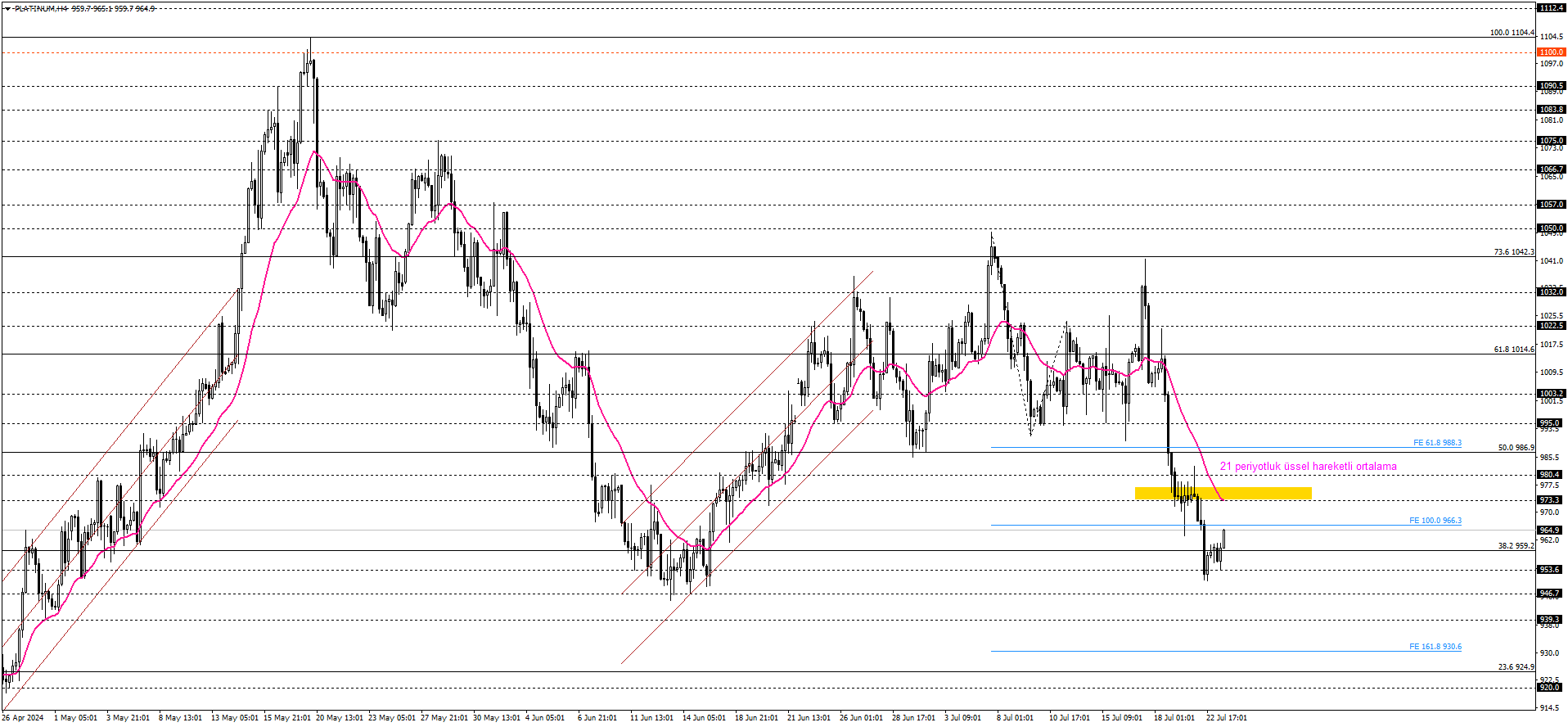Screen dimensions: 1568x727
Task: Click the 1022.5 price level tag
Action: pos(1551,326)
